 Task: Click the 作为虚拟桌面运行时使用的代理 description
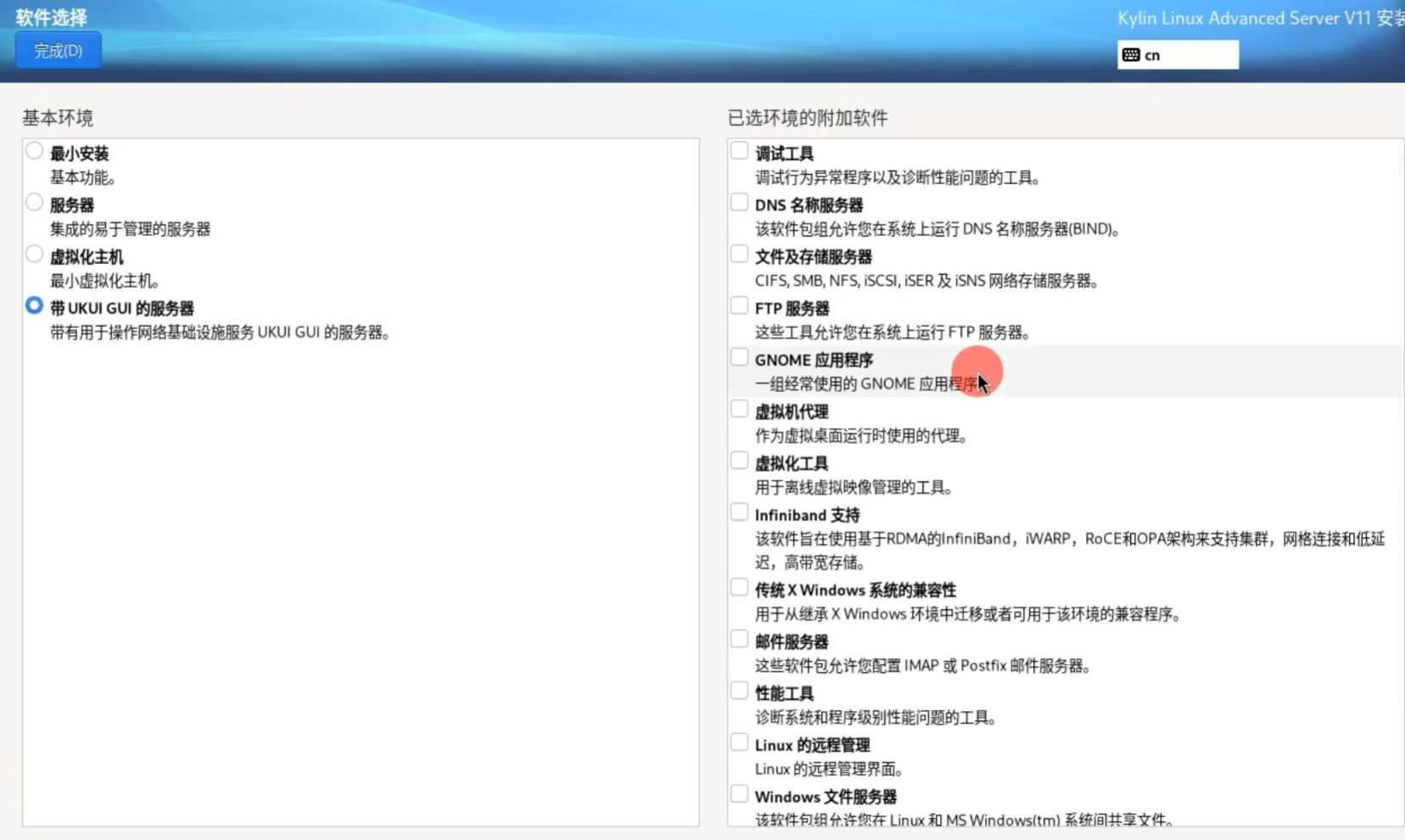tap(862, 436)
